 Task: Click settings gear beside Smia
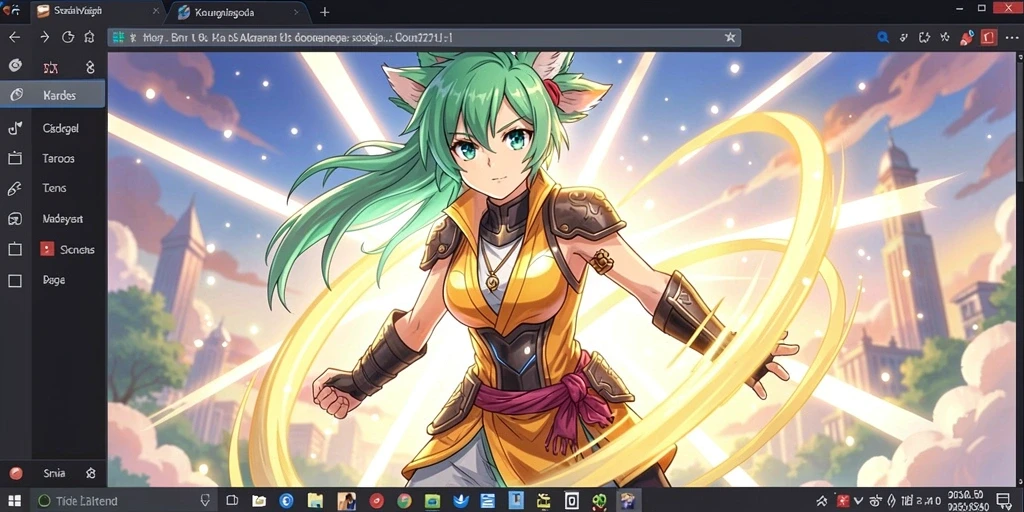(91, 473)
